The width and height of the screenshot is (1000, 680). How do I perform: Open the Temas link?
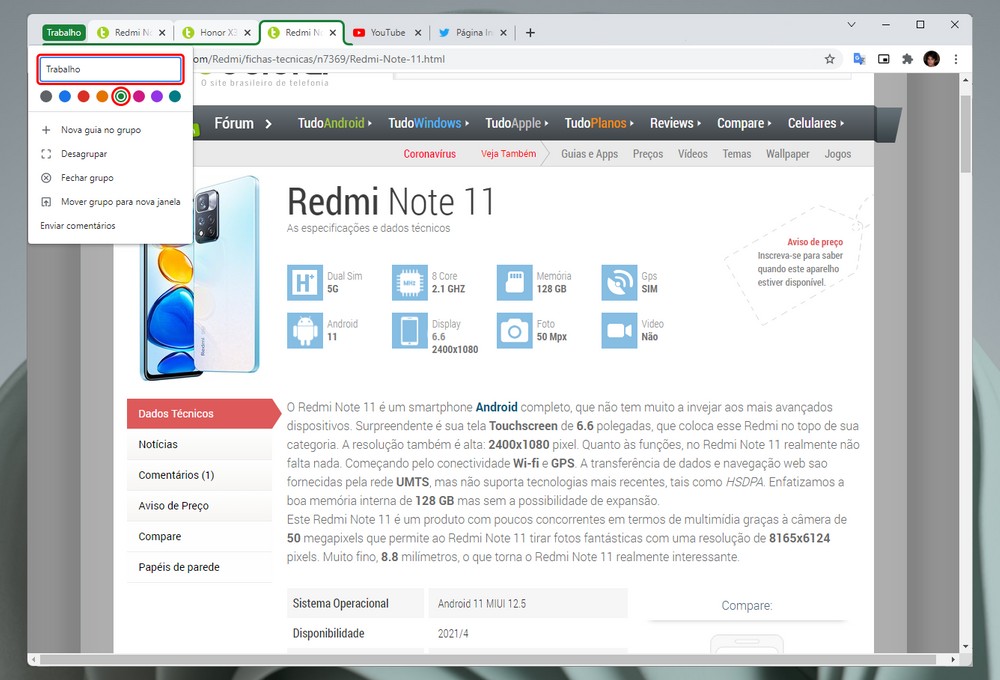(x=737, y=154)
